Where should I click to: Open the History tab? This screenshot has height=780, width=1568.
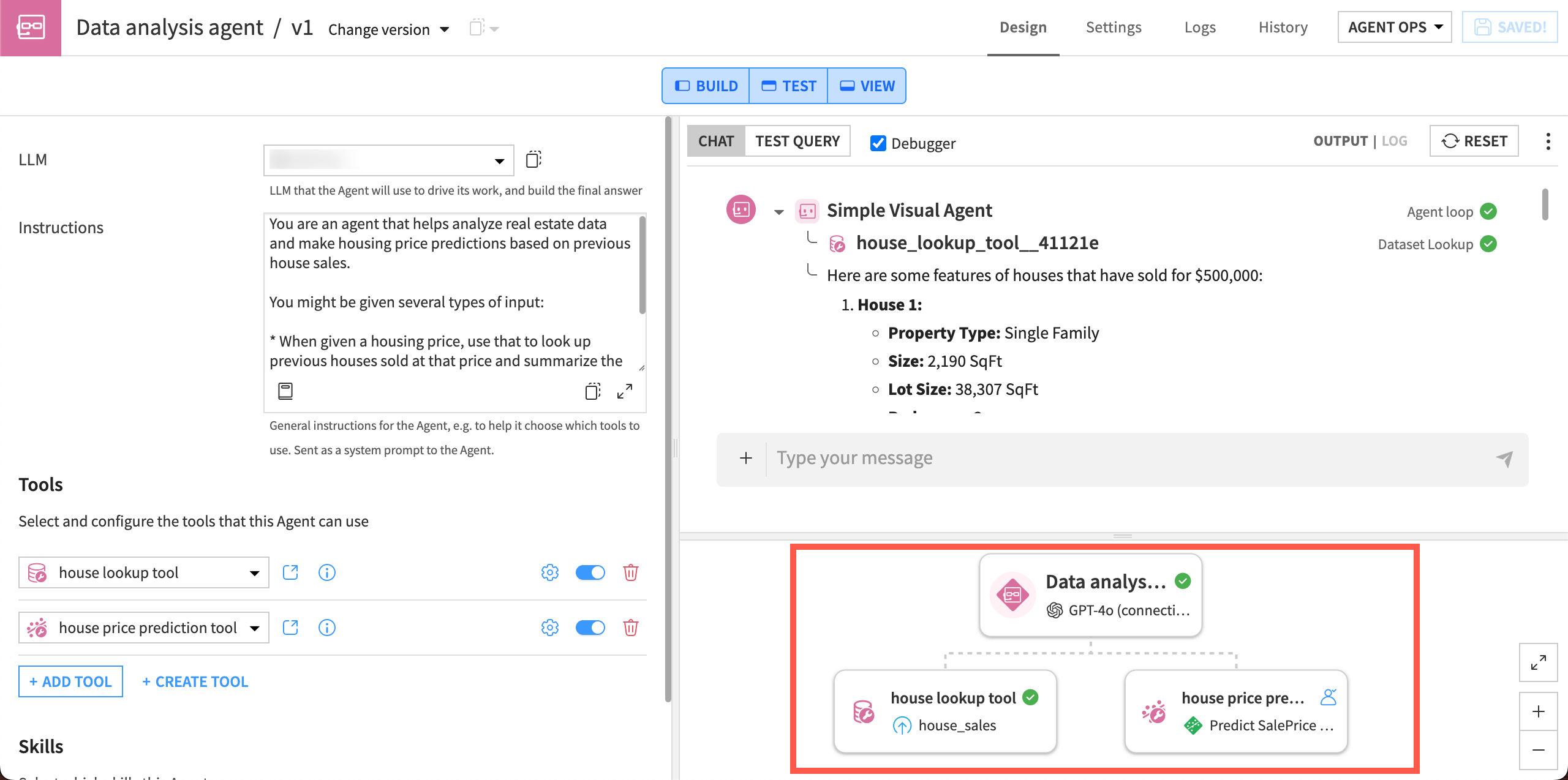click(x=1283, y=28)
